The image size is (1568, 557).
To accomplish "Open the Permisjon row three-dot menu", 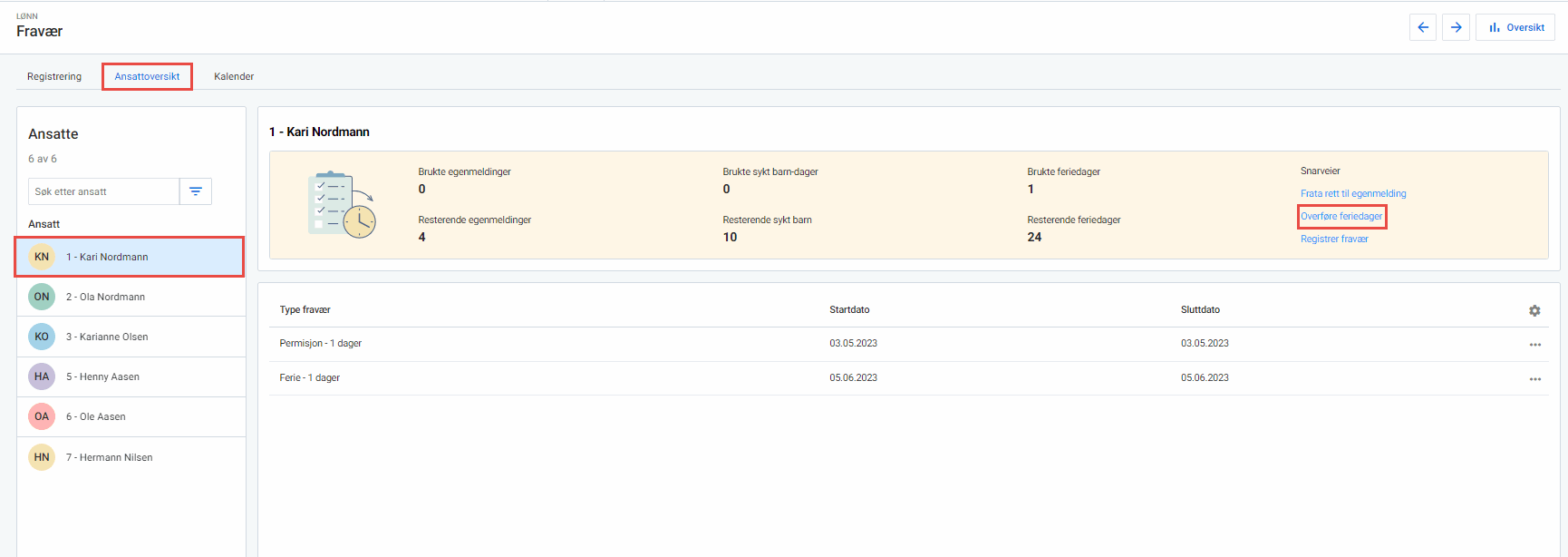I will click(1534, 345).
